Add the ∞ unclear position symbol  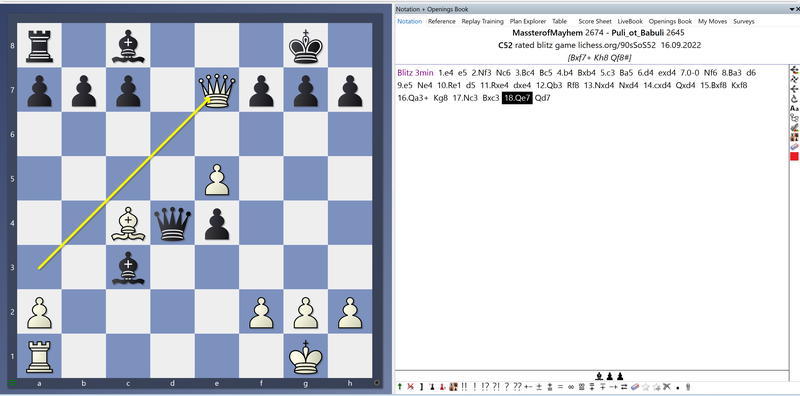tap(571, 387)
